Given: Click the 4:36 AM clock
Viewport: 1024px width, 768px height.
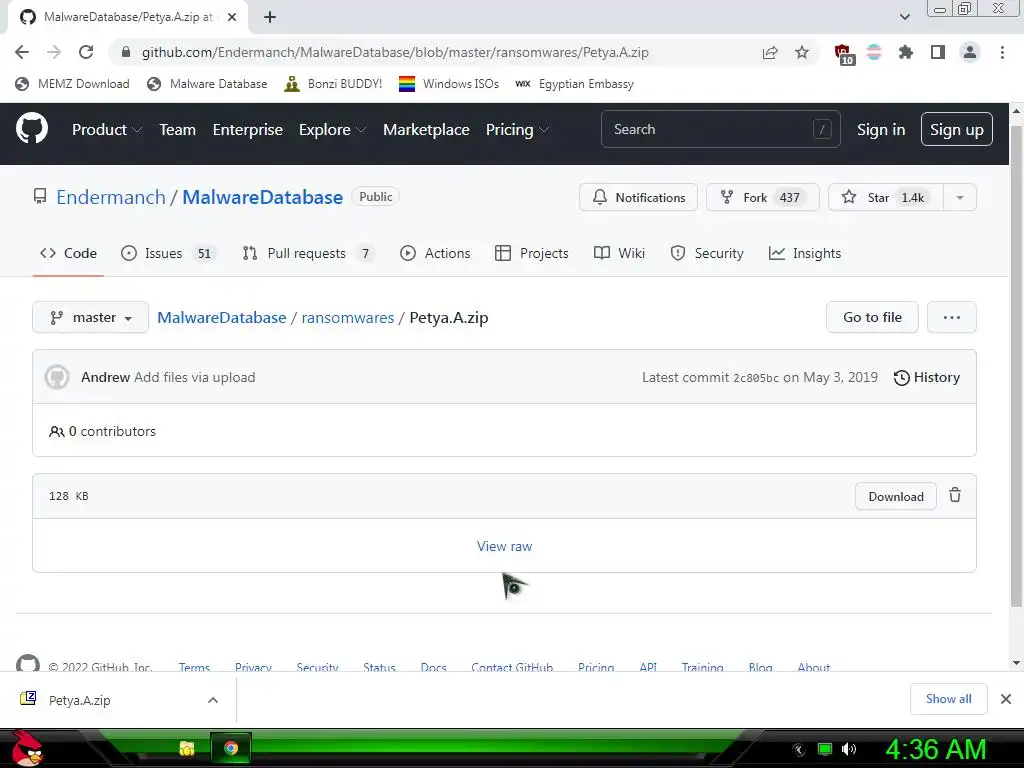Looking at the screenshot, I should [935, 749].
